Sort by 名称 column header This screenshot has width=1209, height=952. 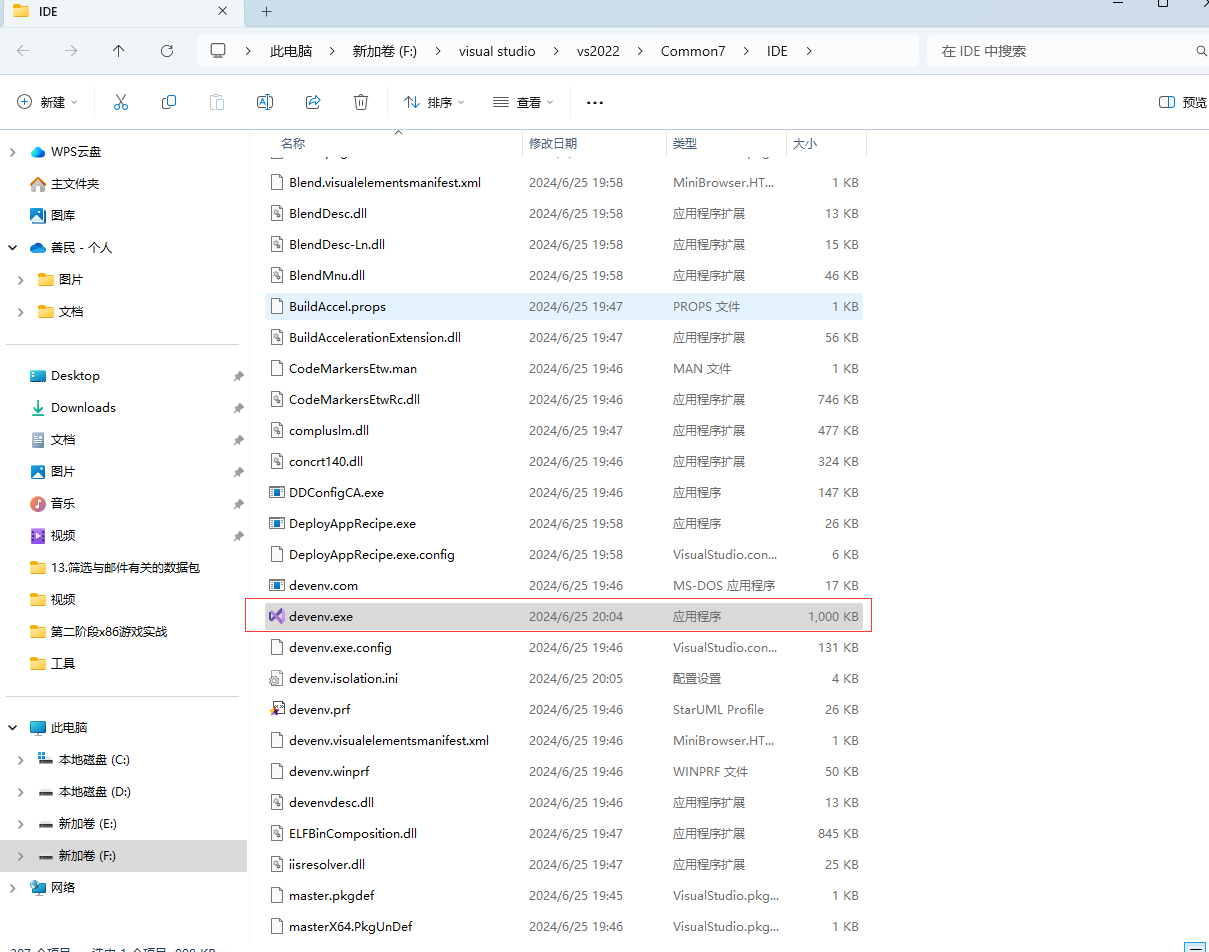[x=293, y=144]
